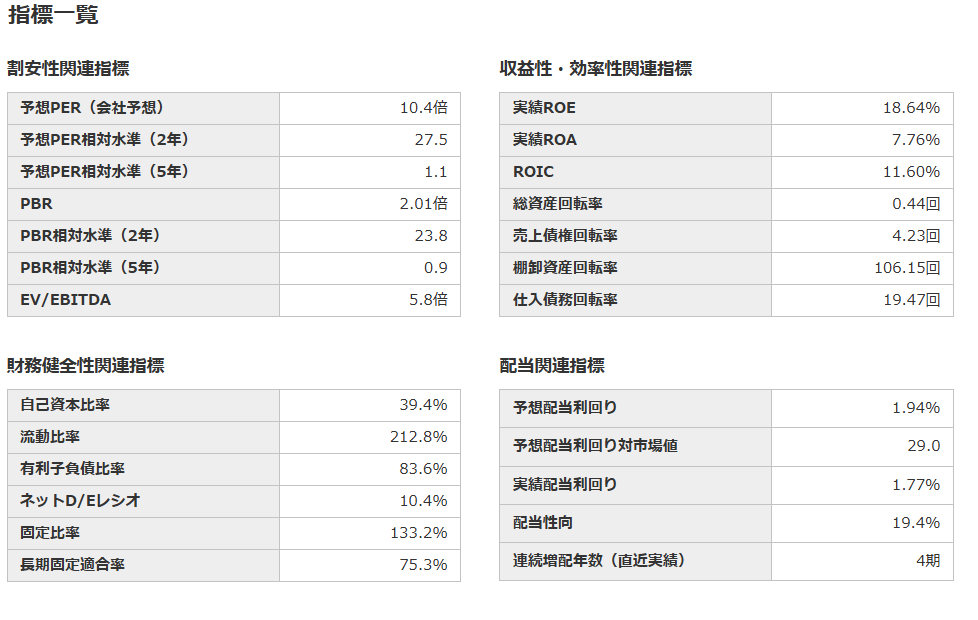Click the 財務健全性関連指標 section heading

coord(85,366)
